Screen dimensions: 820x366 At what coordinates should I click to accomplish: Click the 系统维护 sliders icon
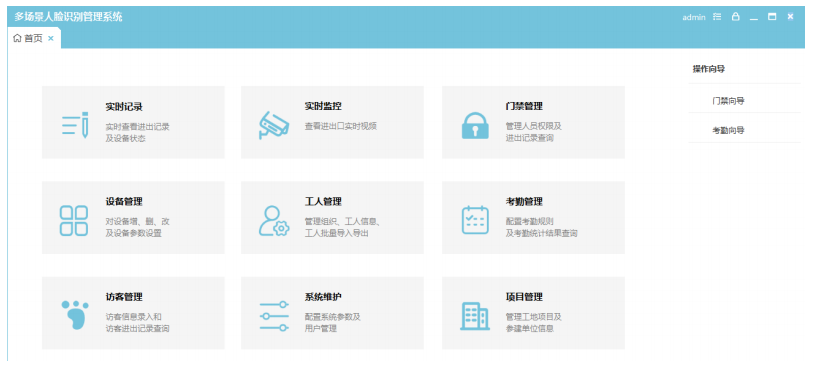[x=274, y=316]
